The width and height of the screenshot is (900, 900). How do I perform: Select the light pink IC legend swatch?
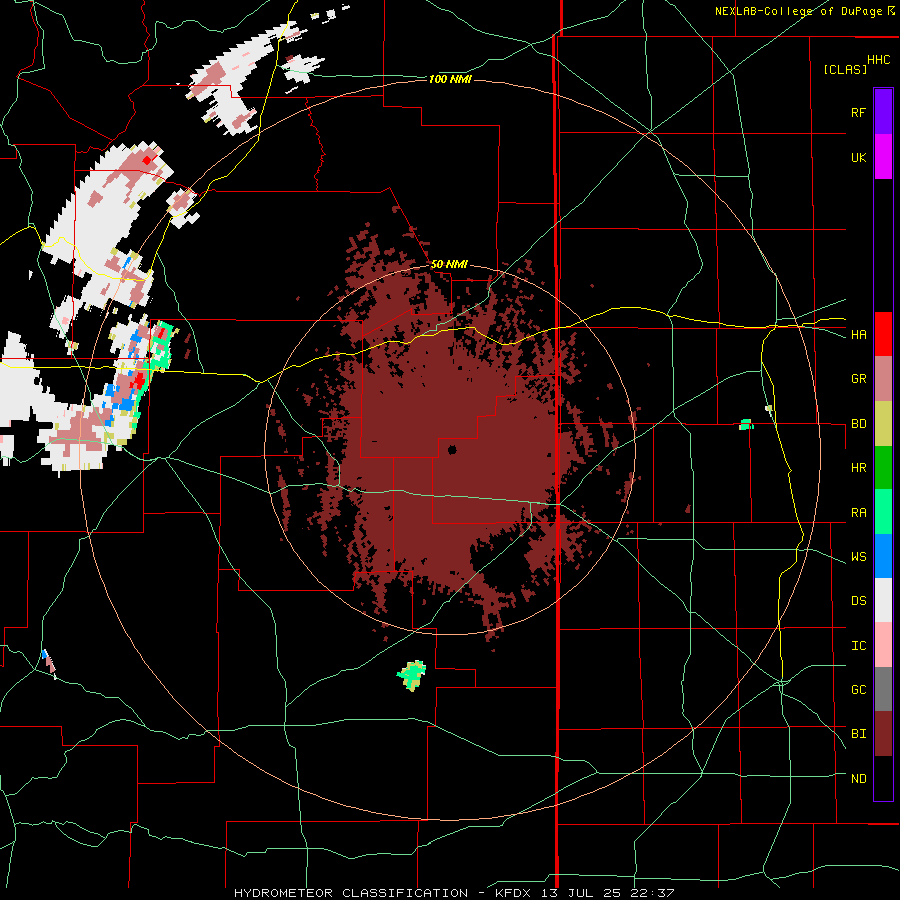pyautogui.click(x=883, y=645)
